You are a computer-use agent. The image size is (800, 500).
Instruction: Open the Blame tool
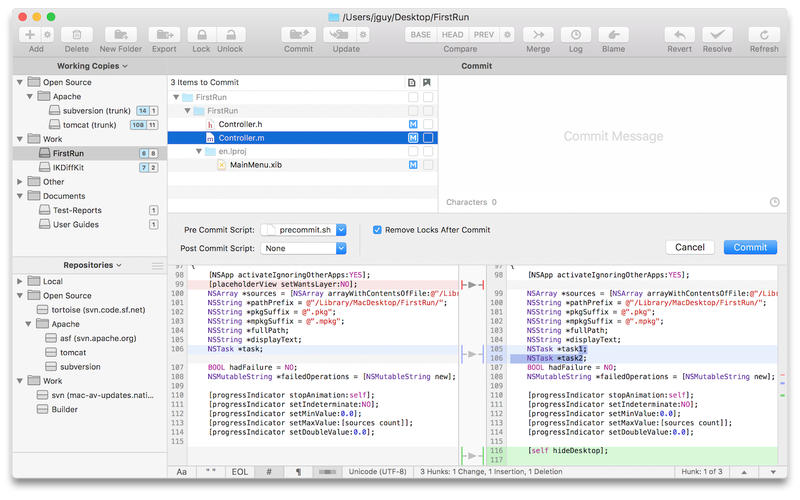[613, 35]
